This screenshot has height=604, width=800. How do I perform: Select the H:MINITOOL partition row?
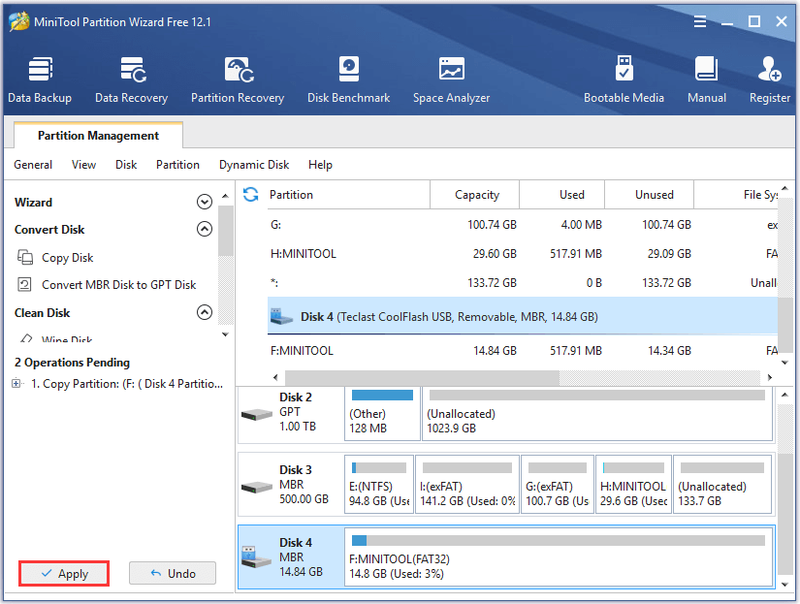522,254
